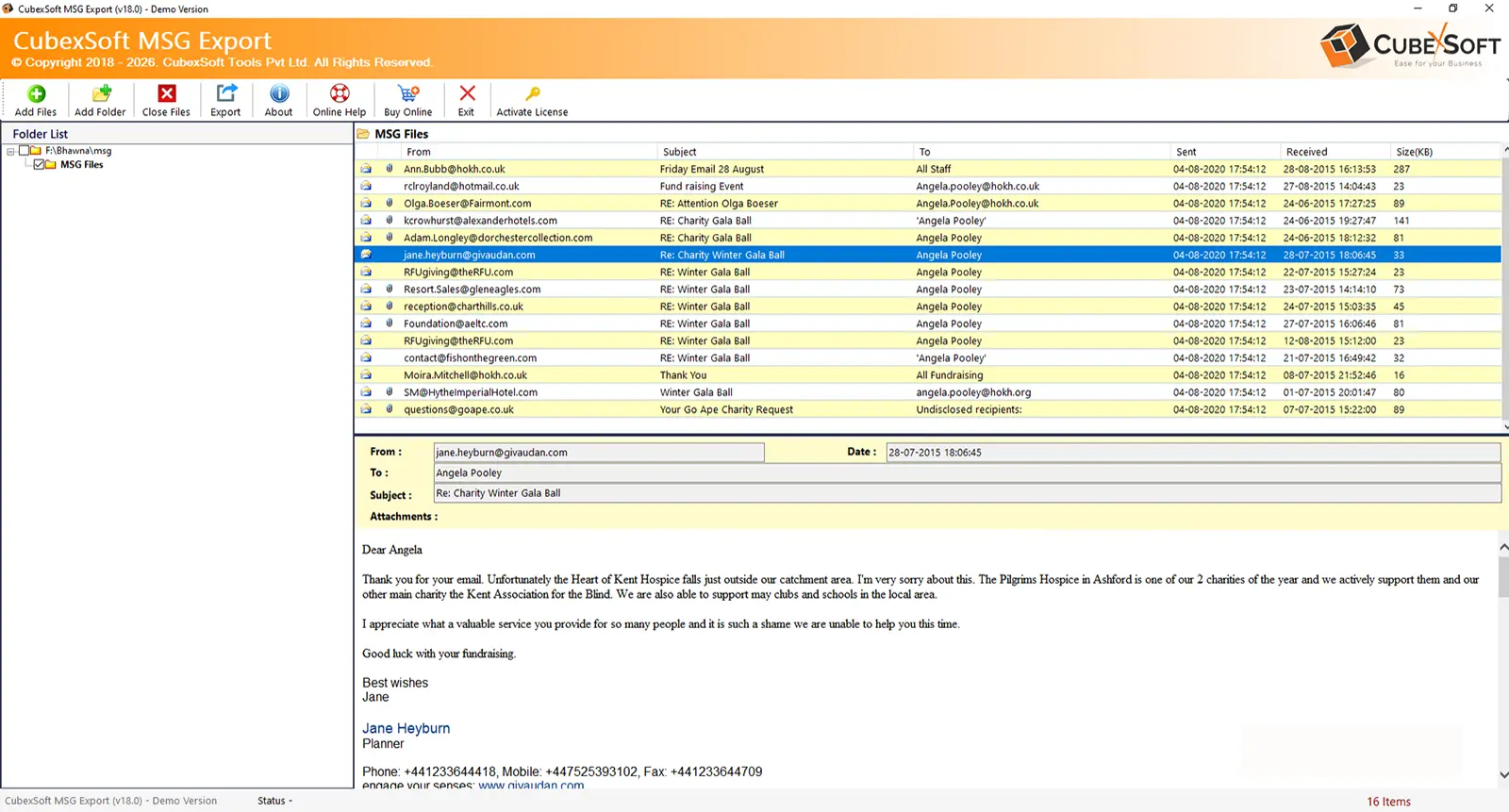1509x812 pixels.
Task: Click the message body scroll-down arrow
Action: [x=1503, y=774]
